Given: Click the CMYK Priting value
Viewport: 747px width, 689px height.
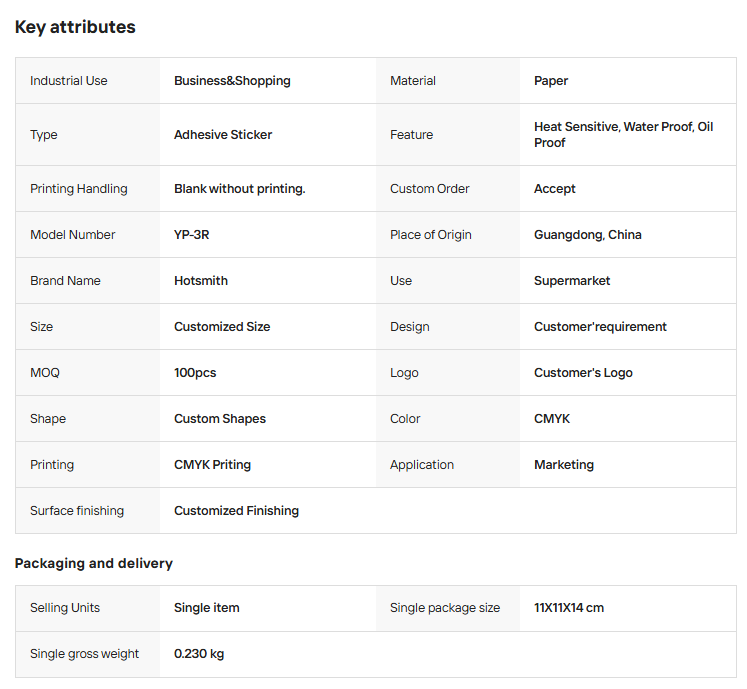Looking at the screenshot, I should click(x=212, y=465).
